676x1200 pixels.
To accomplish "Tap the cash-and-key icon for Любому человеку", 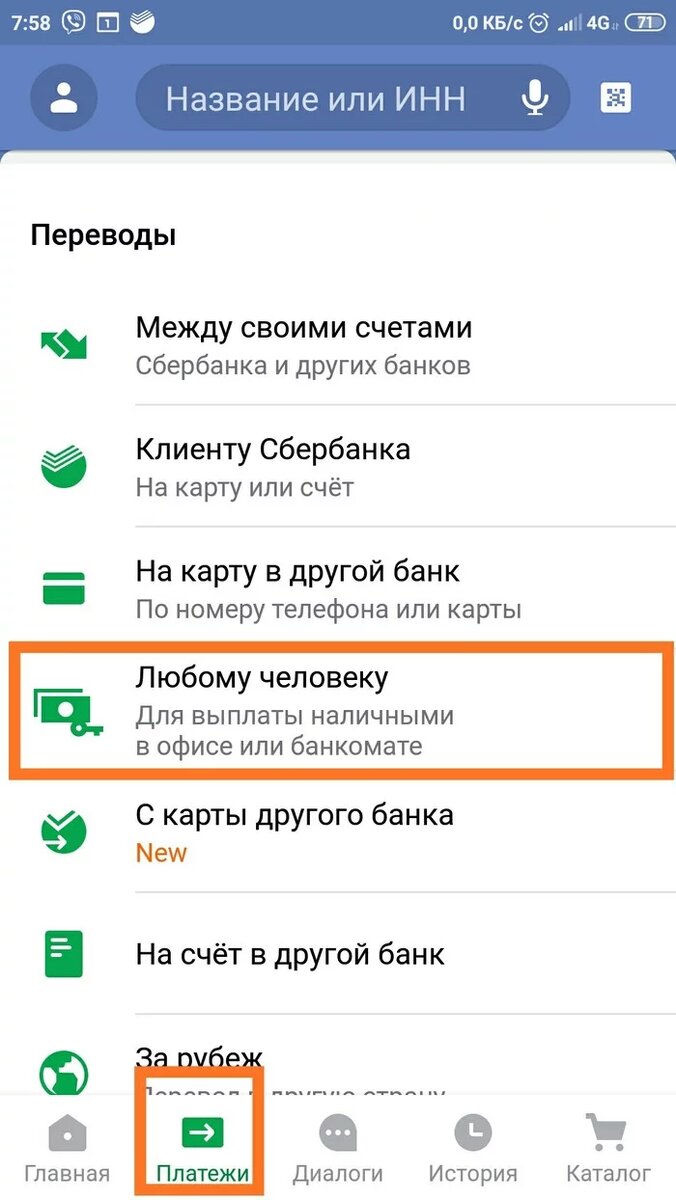I will click(66, 712).
